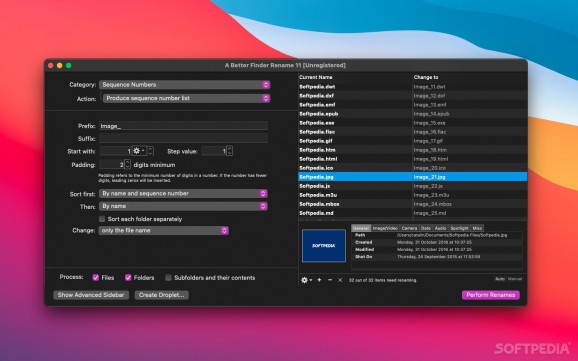Open the gear options beside Start with

click(x=139, y=151)
